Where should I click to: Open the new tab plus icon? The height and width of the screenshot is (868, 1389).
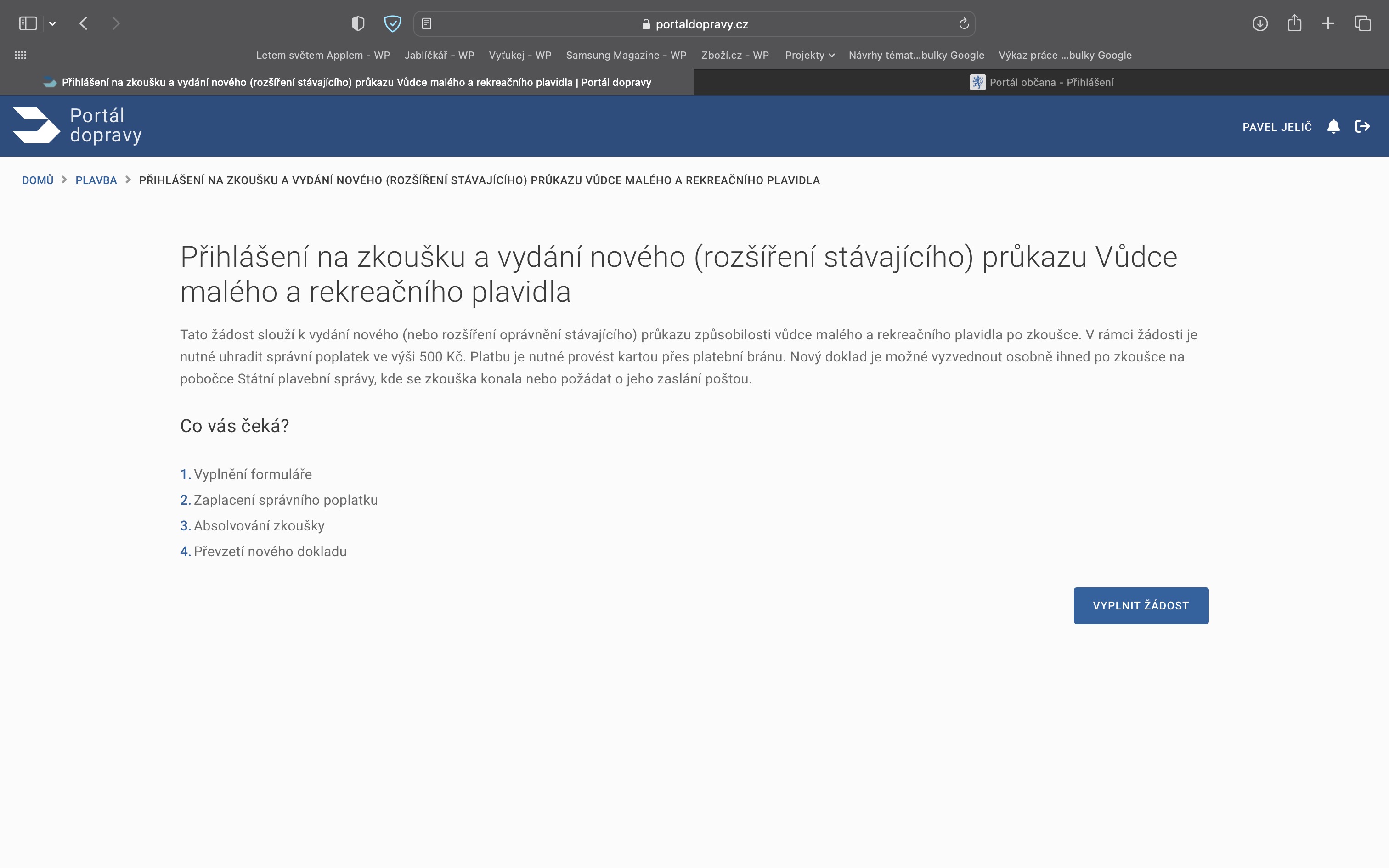tap(1328, 23)
